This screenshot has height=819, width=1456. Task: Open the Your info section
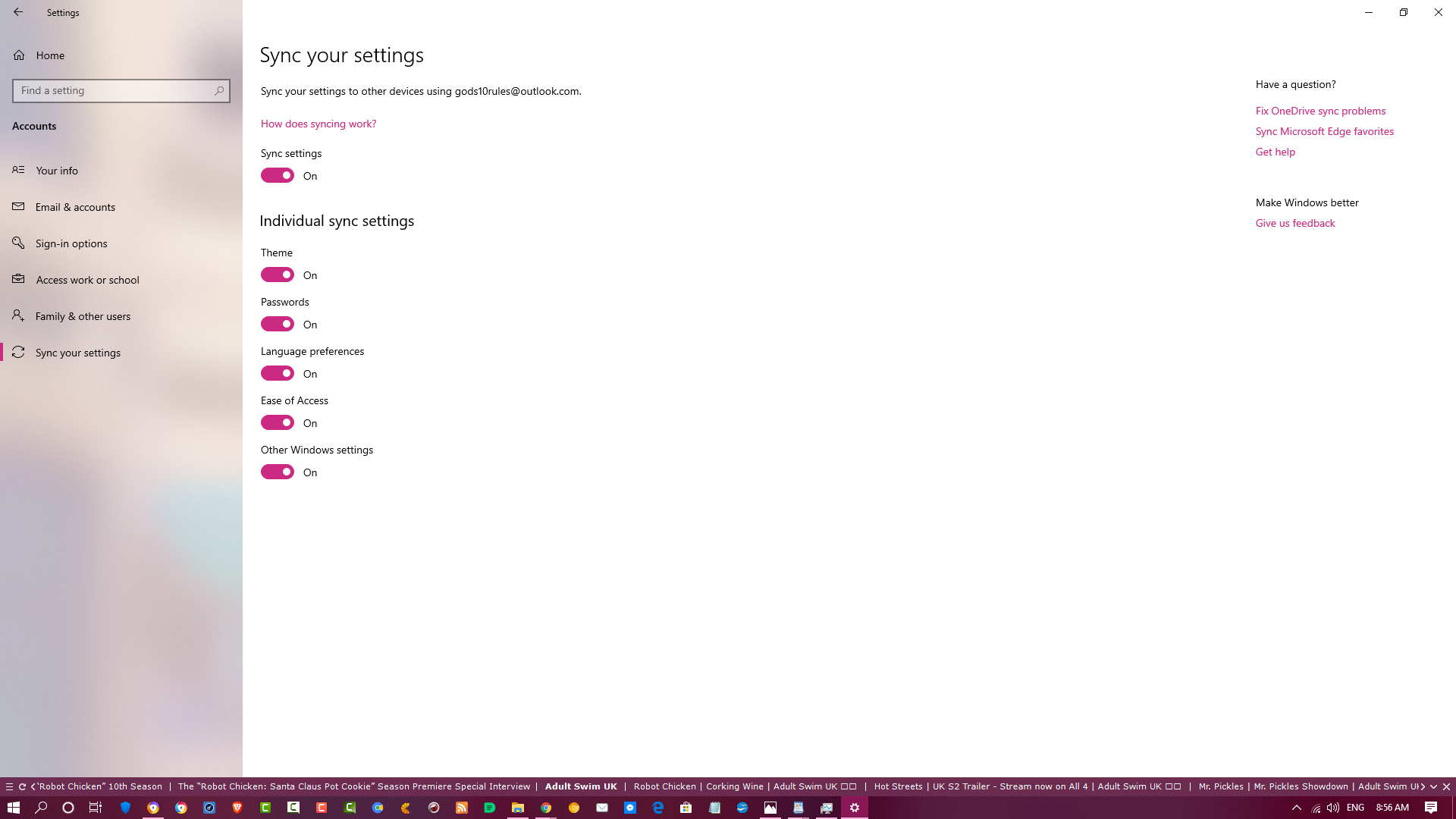coord(57,171)
